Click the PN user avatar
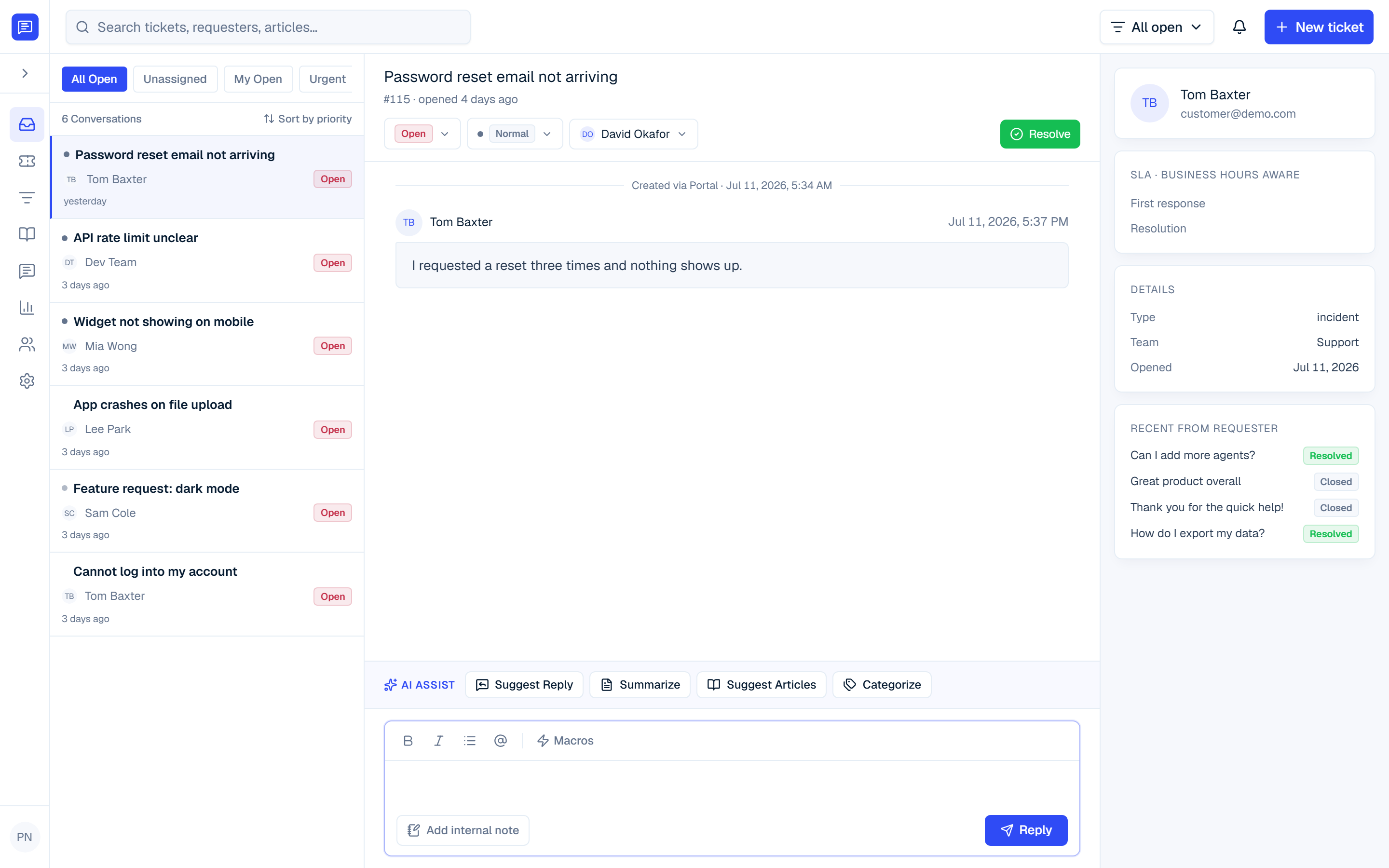The image size is (1389, 868). click(25, 837)
